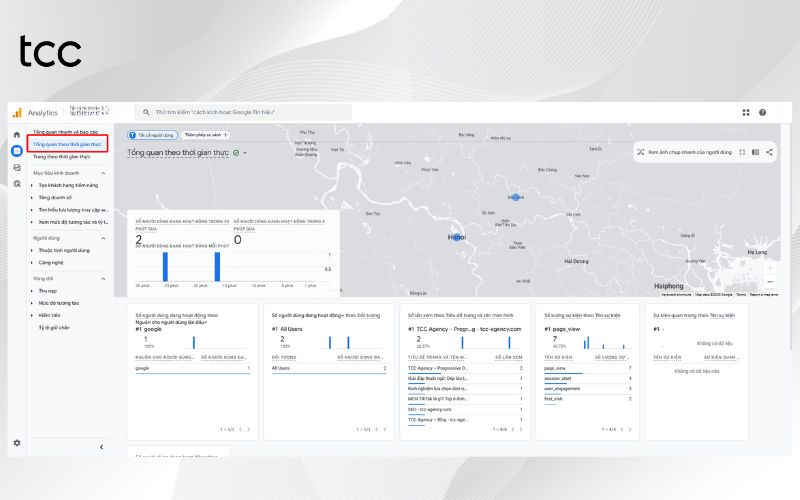Click 'Tất cả người dùng' segment chip

coord(152,135)
